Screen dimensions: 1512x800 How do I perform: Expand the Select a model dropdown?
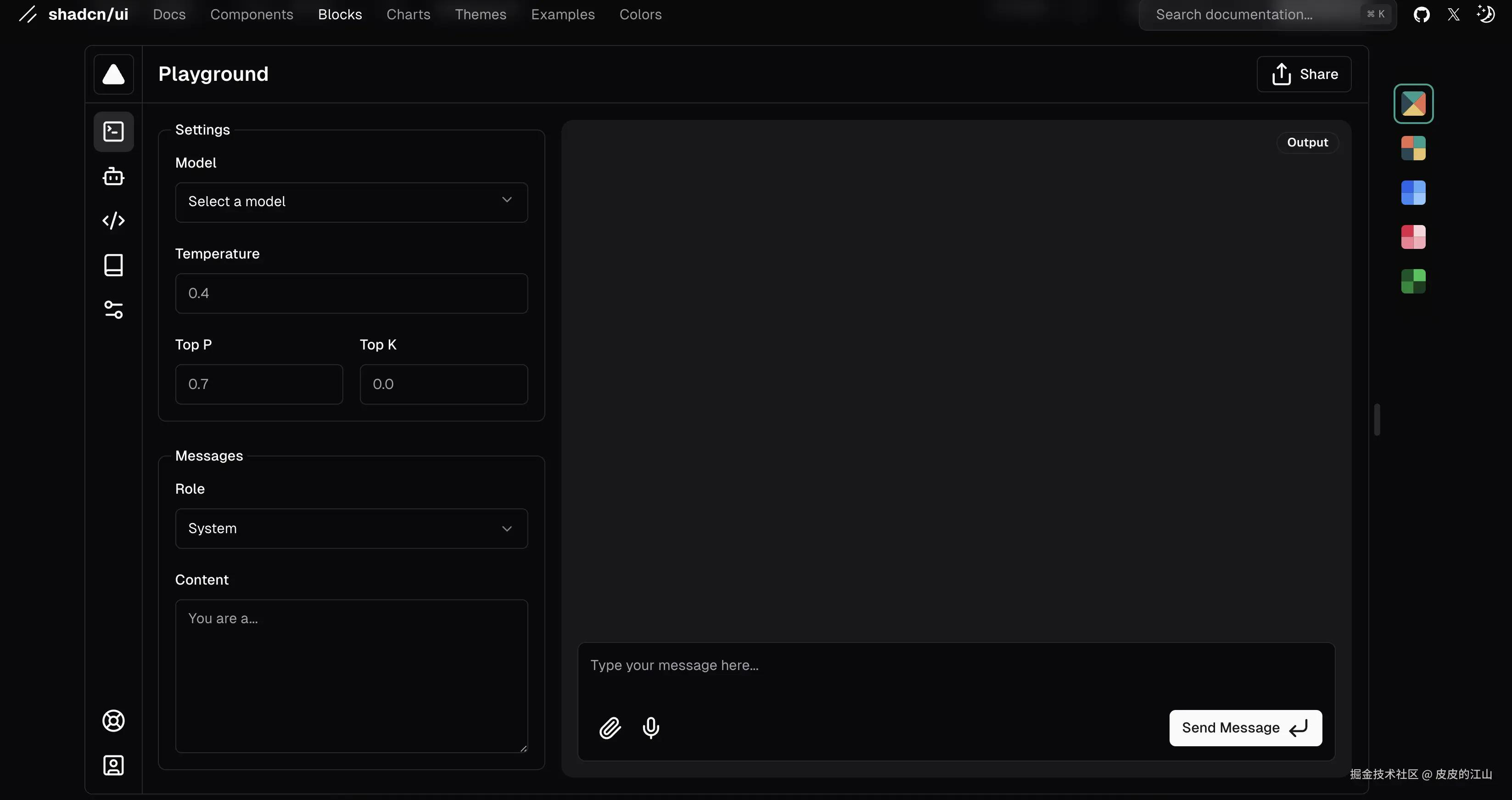click(x=351, y=202)
